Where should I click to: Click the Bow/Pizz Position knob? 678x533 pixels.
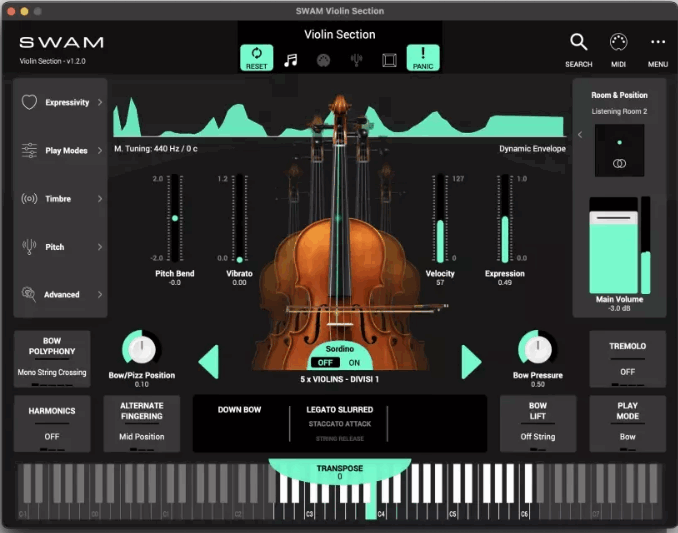point(141,349)
